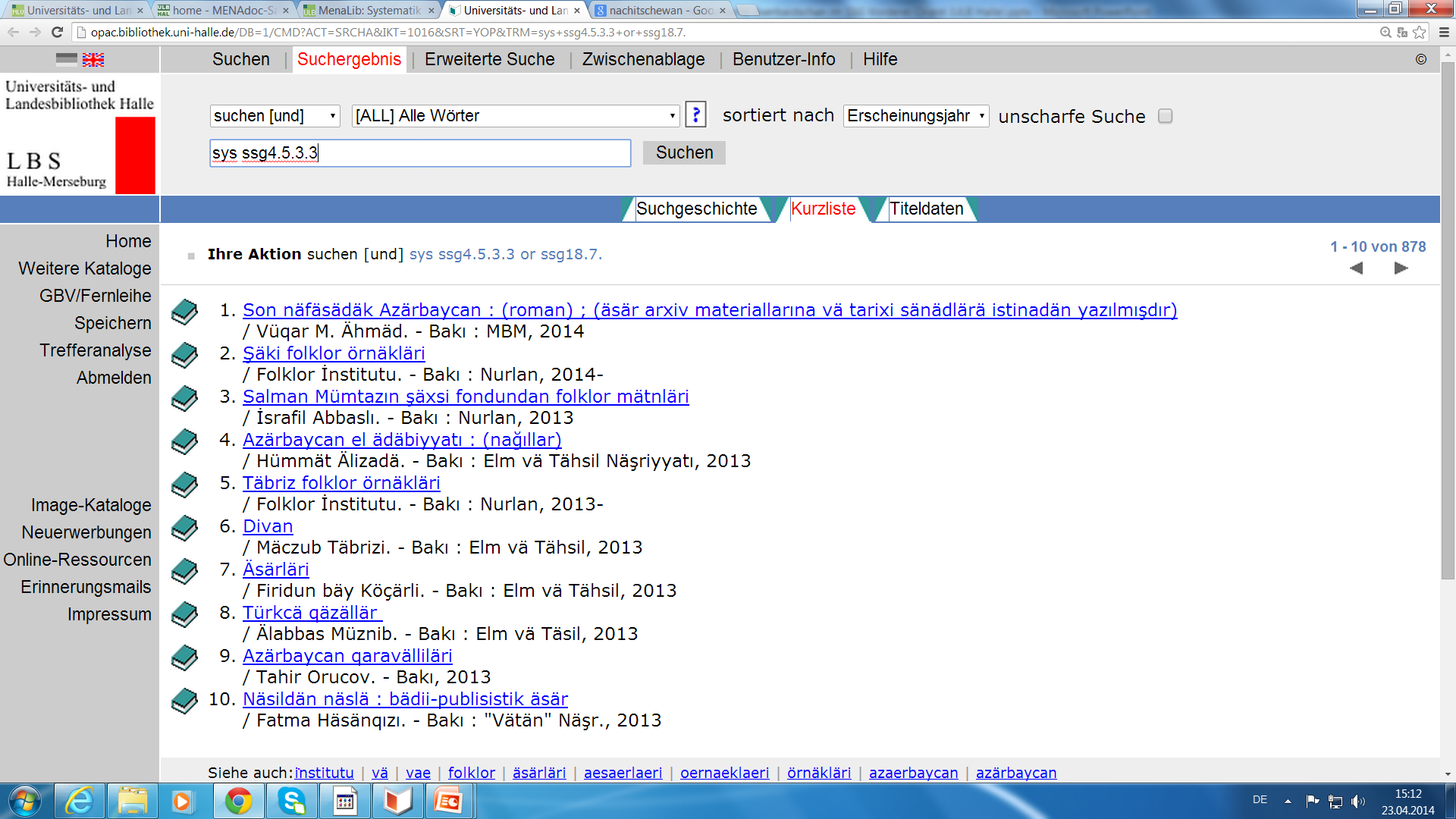Select Suchergebnis in the top menu
This screenshot has width=1456, height=819.
click(349, 59)
